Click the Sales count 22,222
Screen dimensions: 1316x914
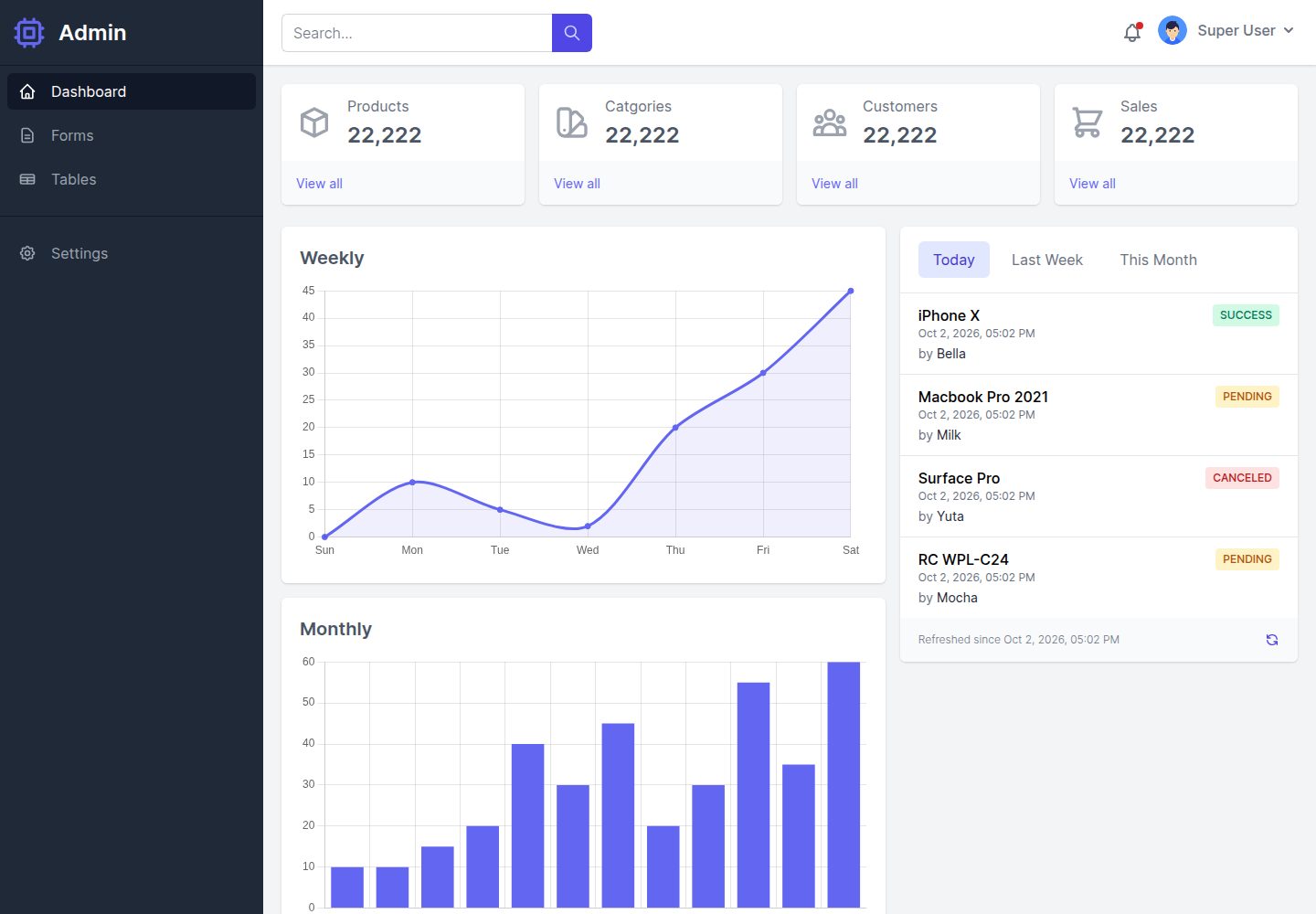point(1158,135)
